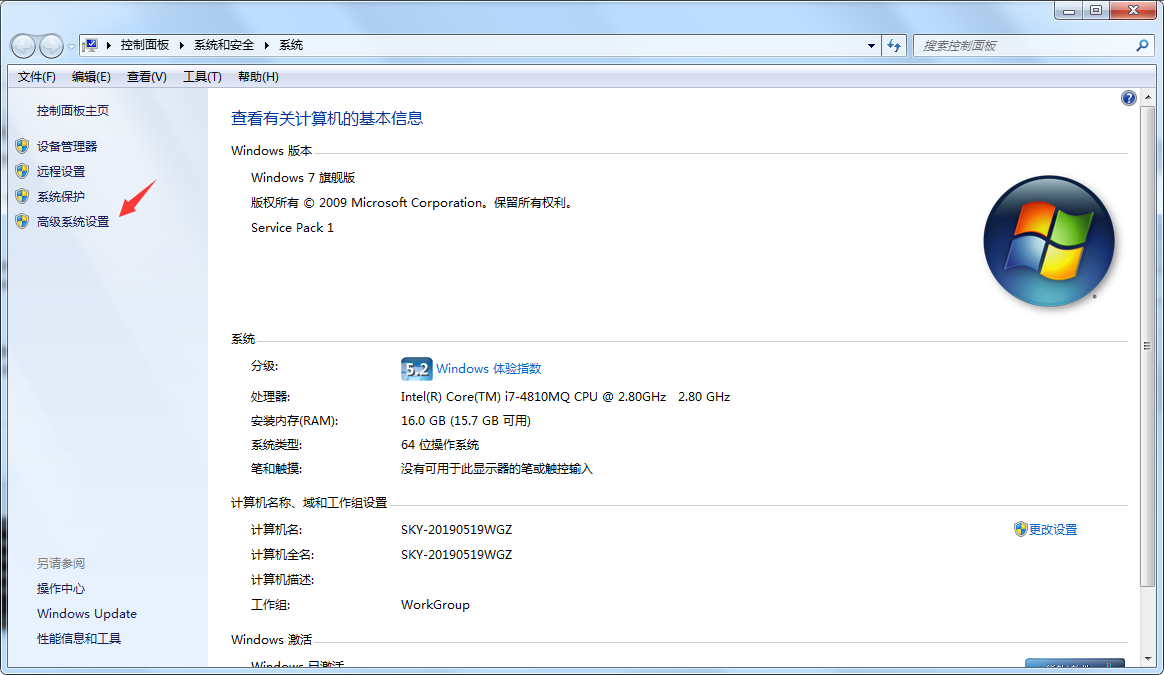Click the vertical scrollbar thumb

(1148, 345)
